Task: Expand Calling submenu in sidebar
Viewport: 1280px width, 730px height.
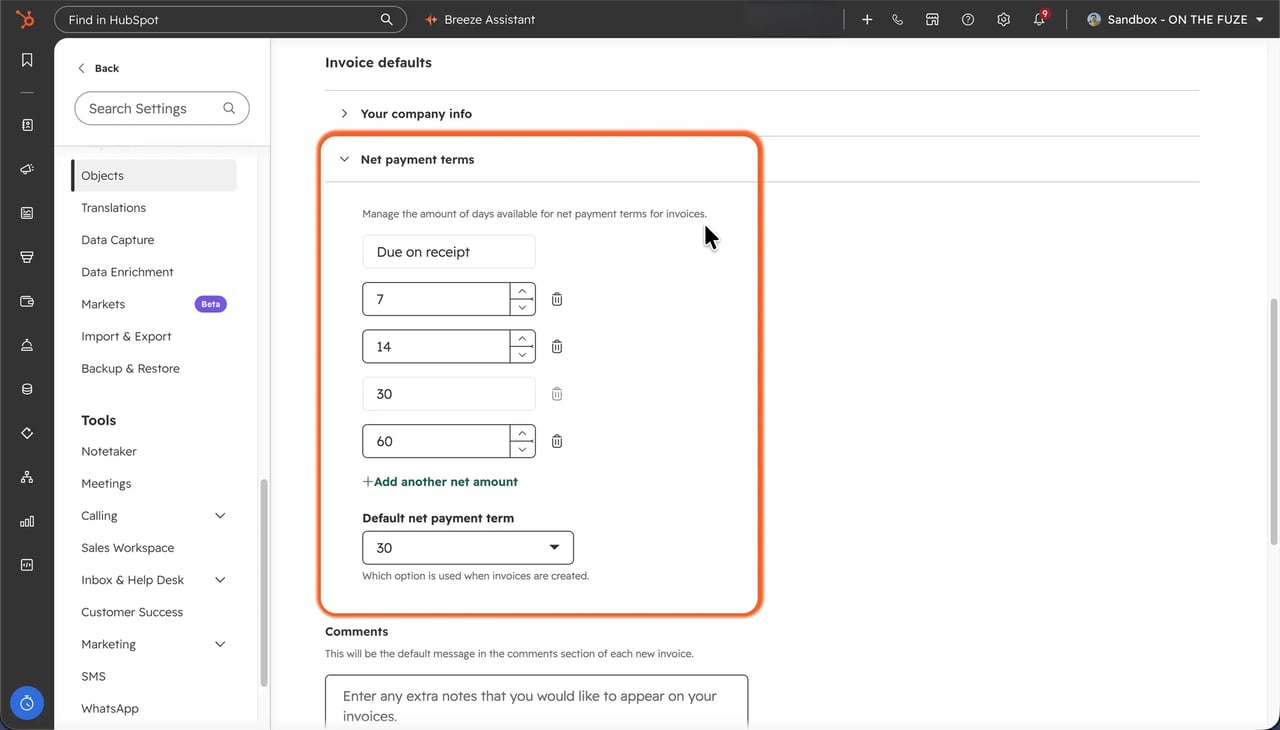Action: [x=220, y=515]
